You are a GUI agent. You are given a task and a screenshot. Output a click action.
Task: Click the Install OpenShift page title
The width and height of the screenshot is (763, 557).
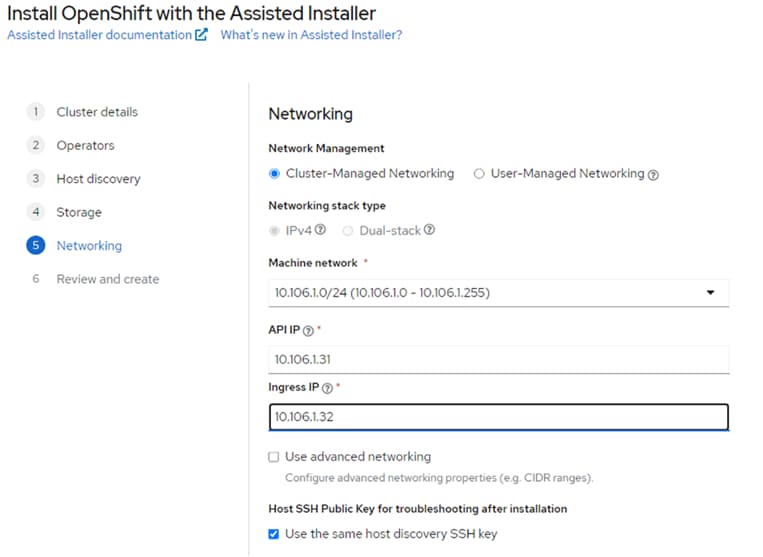(x=191, y=13)
